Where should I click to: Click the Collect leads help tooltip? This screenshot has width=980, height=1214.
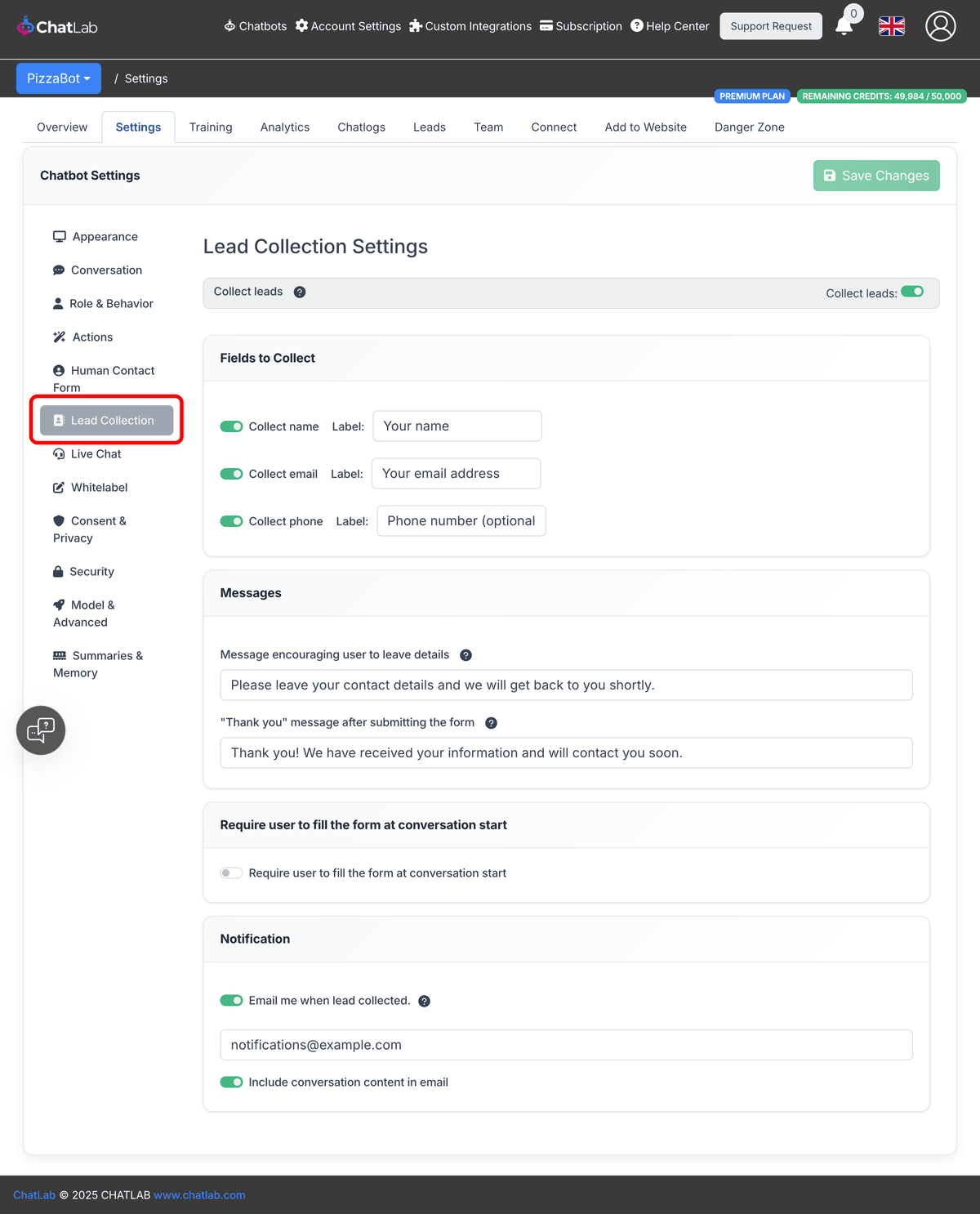click(x=300, y=292)
